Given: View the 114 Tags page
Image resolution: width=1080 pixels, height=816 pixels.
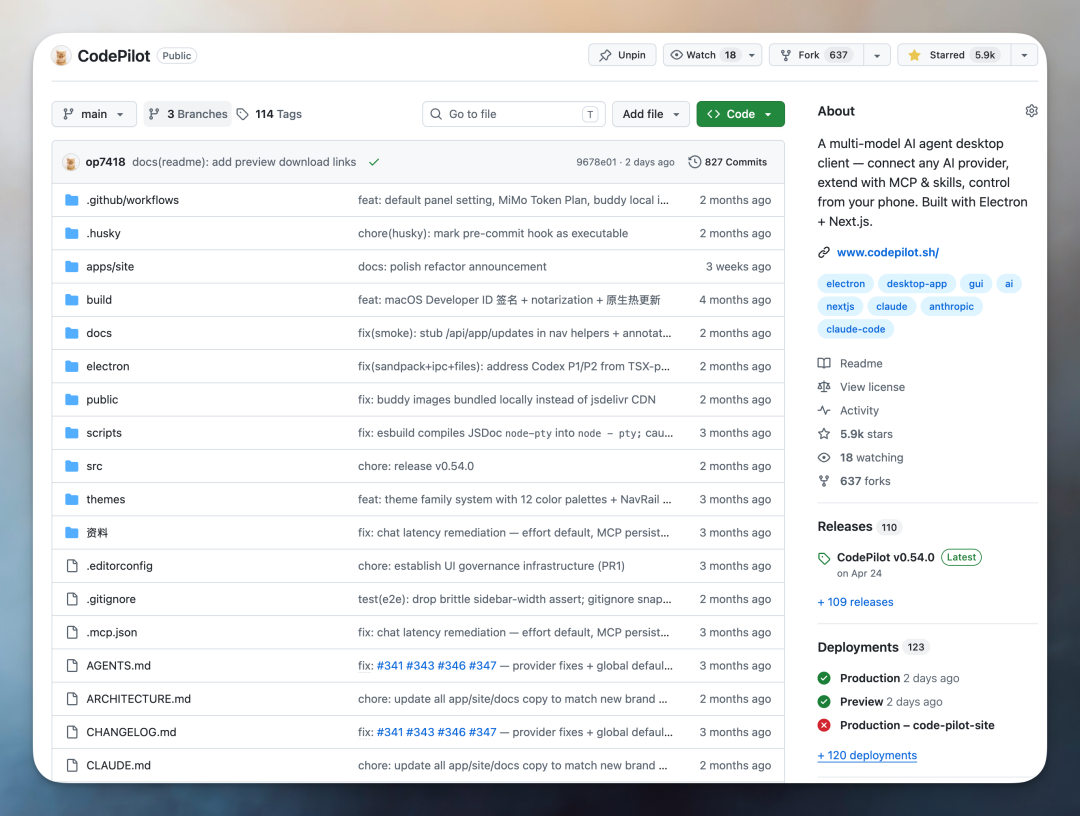Looking at the screenshot, I should (269, 114).
